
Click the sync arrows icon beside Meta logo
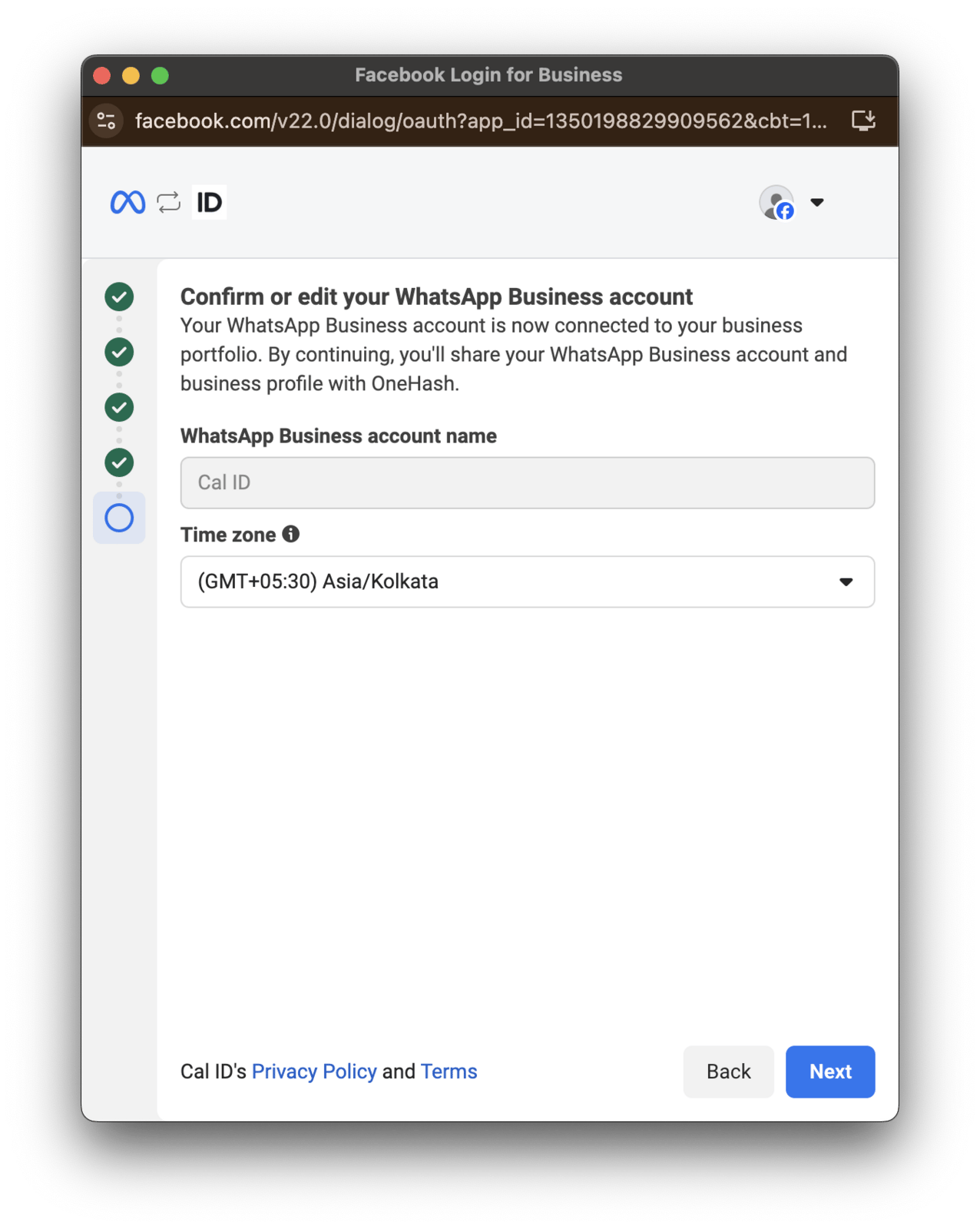coord(168,202)
